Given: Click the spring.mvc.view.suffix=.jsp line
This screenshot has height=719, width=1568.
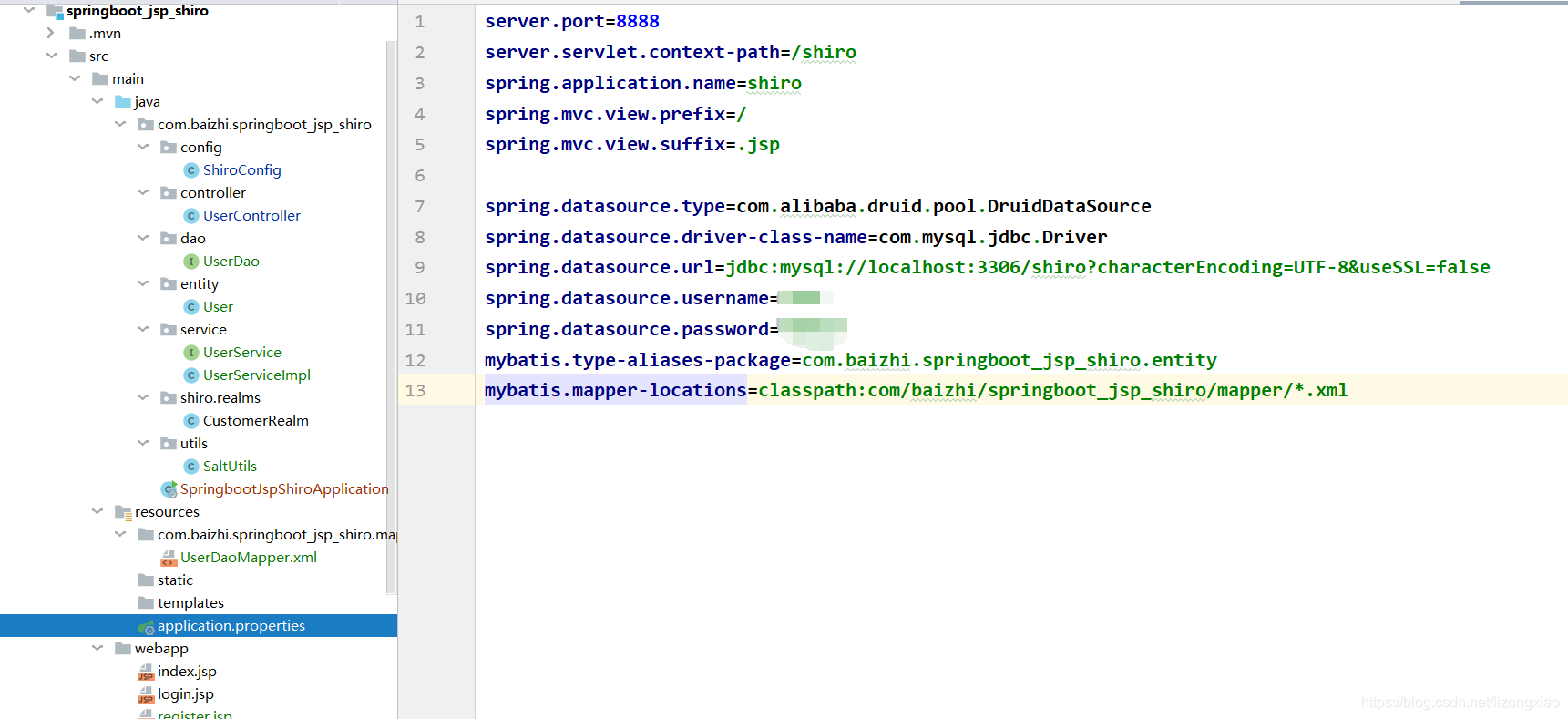Looking at the screenshot, I should pos(632,144).
